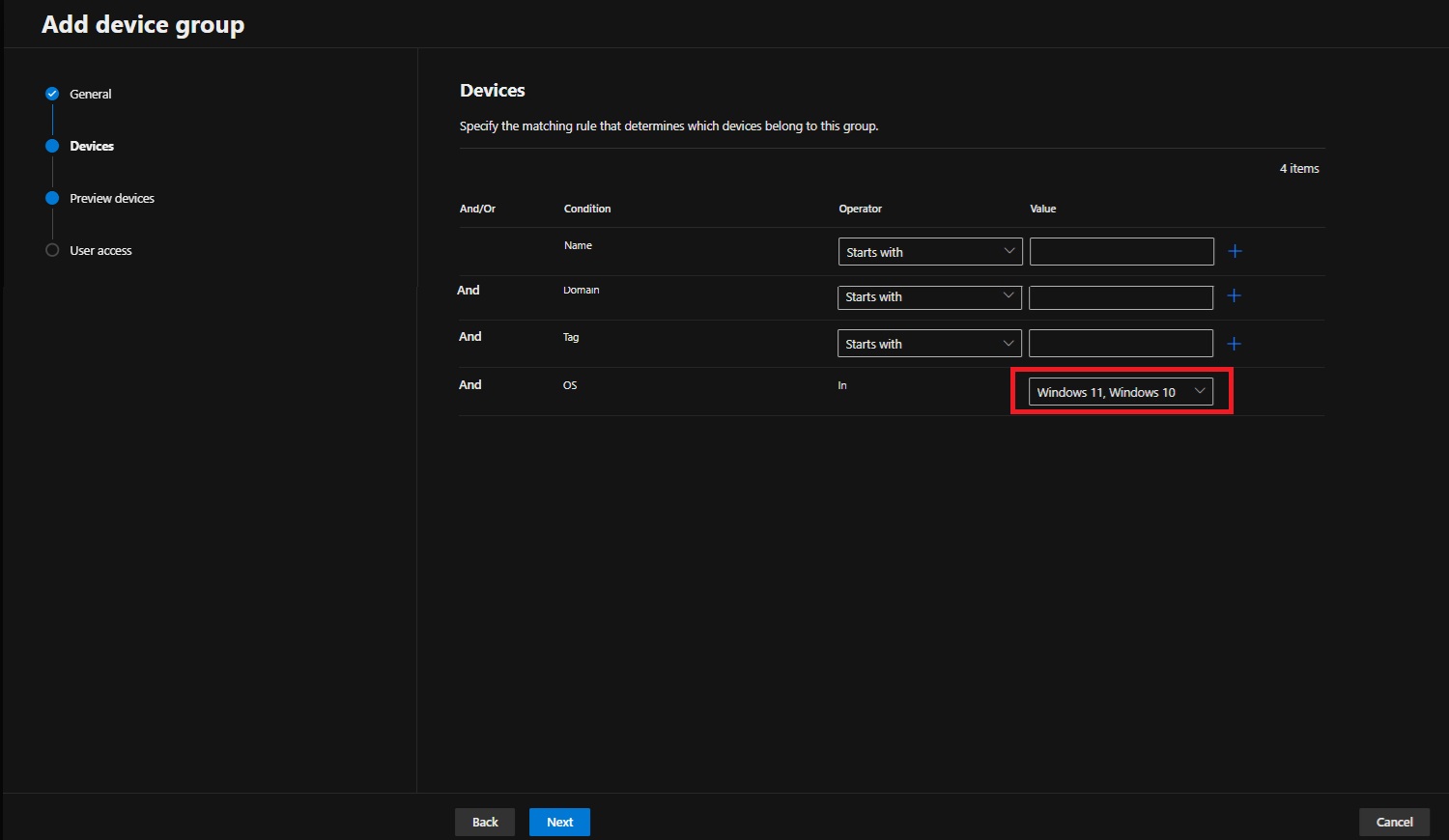Open the Name operator dropdown
The height and width of the screenshot is (840, 1449).
pos(930,251)
